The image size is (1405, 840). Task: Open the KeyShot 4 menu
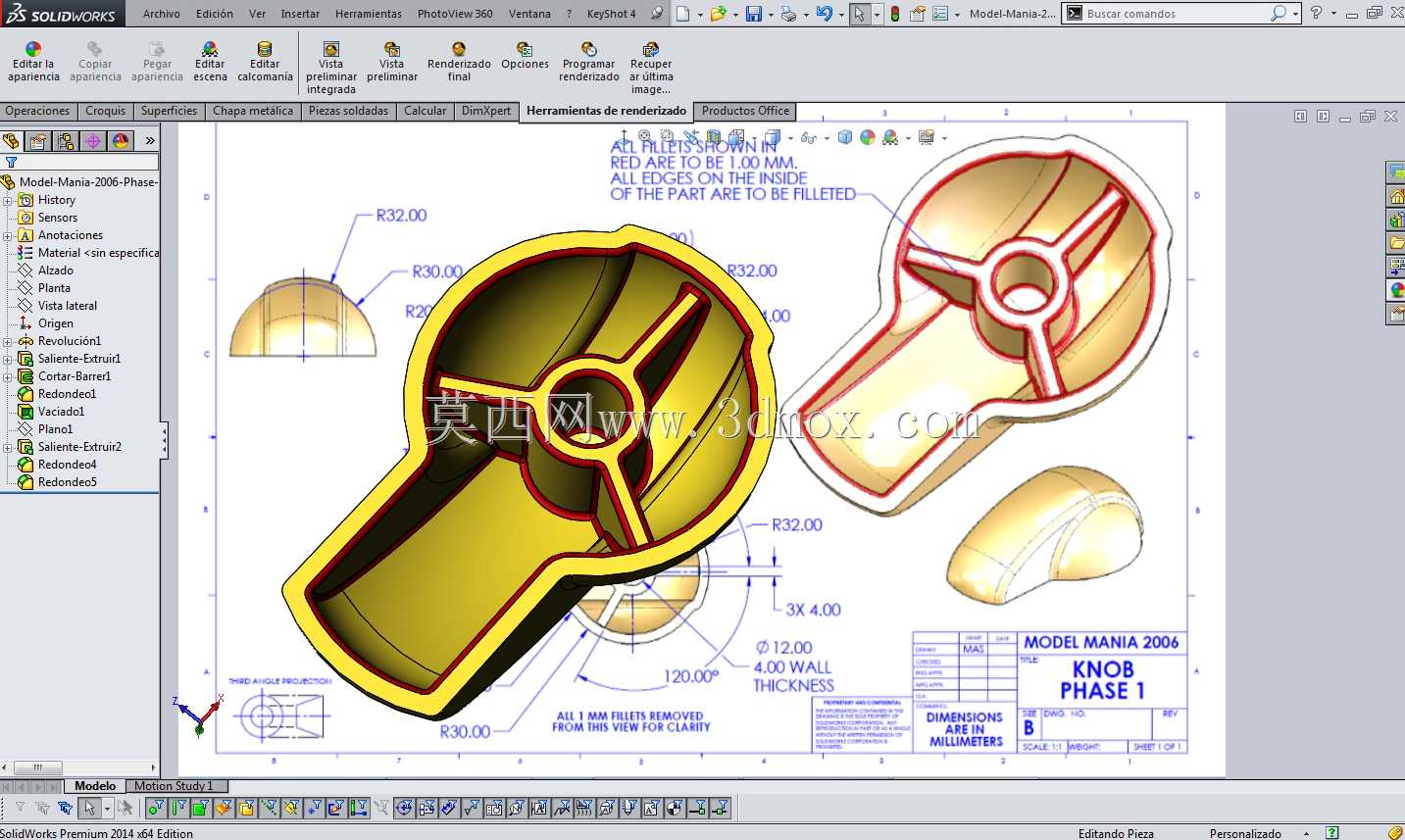point(611,14)
